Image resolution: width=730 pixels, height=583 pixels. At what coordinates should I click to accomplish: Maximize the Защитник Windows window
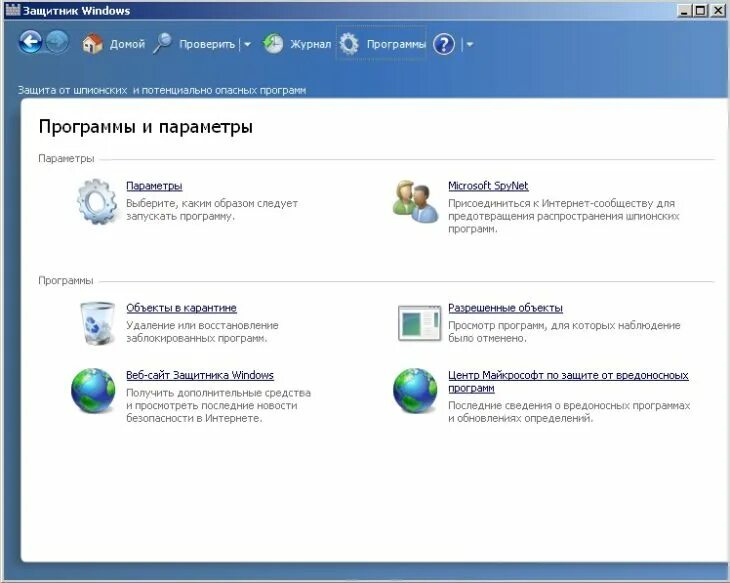[x=700, y=10]
